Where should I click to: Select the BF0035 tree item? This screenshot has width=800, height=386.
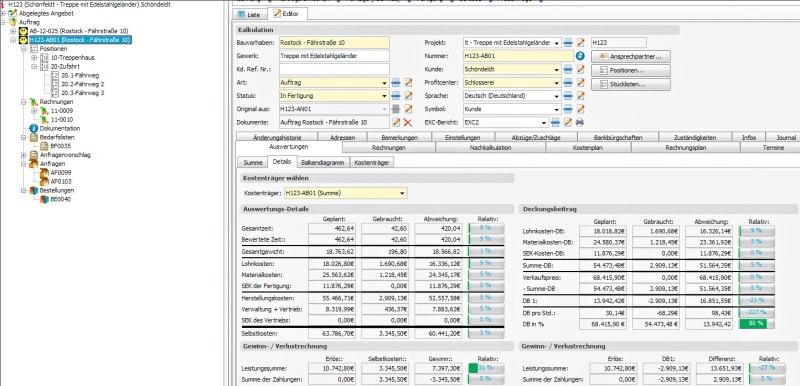(60, 146)
